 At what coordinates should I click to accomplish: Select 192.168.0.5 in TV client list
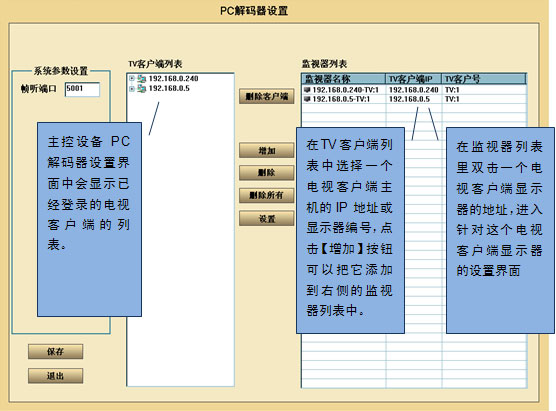169,88
